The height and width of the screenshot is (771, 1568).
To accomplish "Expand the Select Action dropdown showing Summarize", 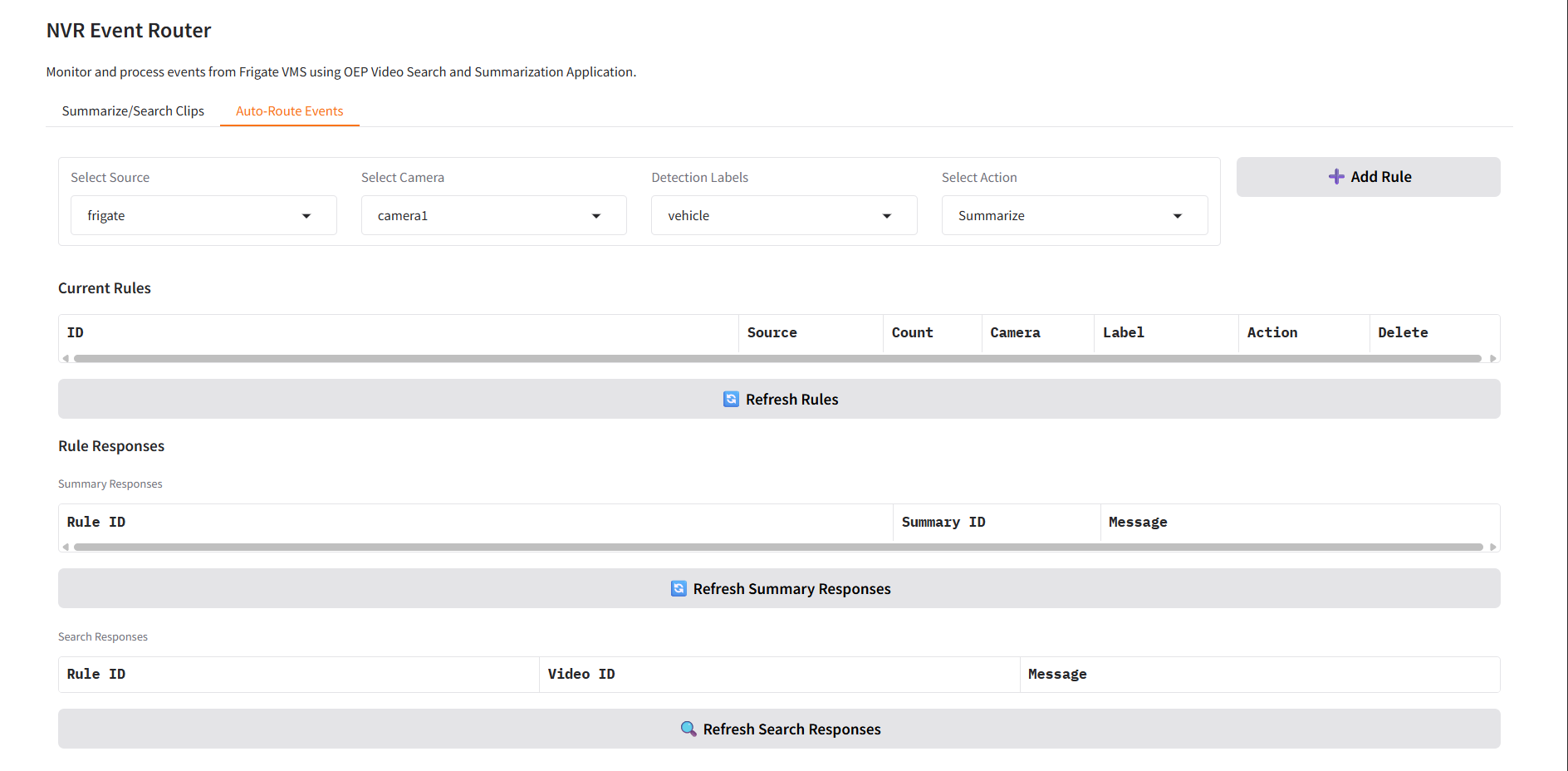I will point(1074,216).
